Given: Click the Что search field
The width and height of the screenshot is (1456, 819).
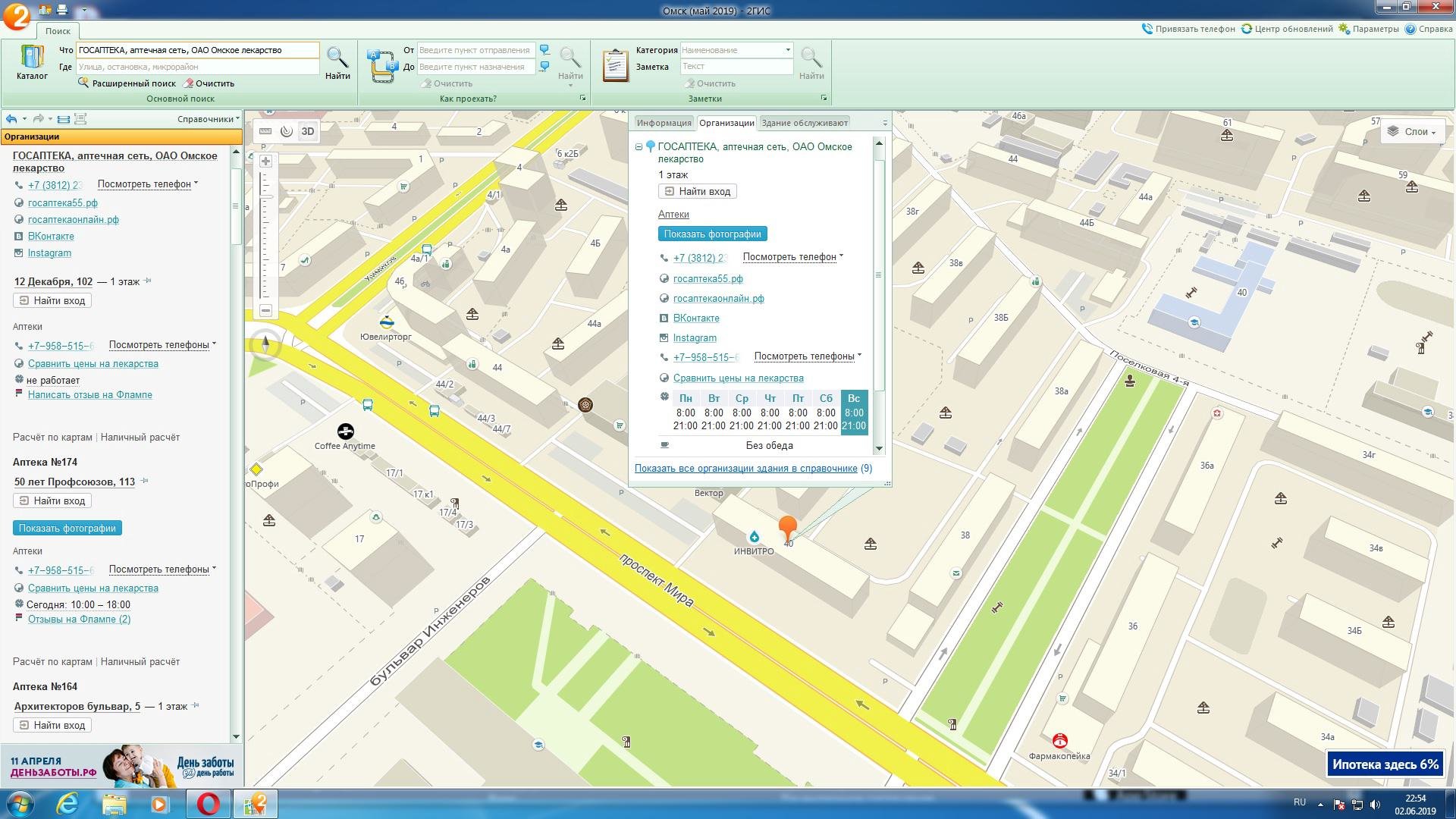Looking at the screenshot, I should (x=197, y=50).
